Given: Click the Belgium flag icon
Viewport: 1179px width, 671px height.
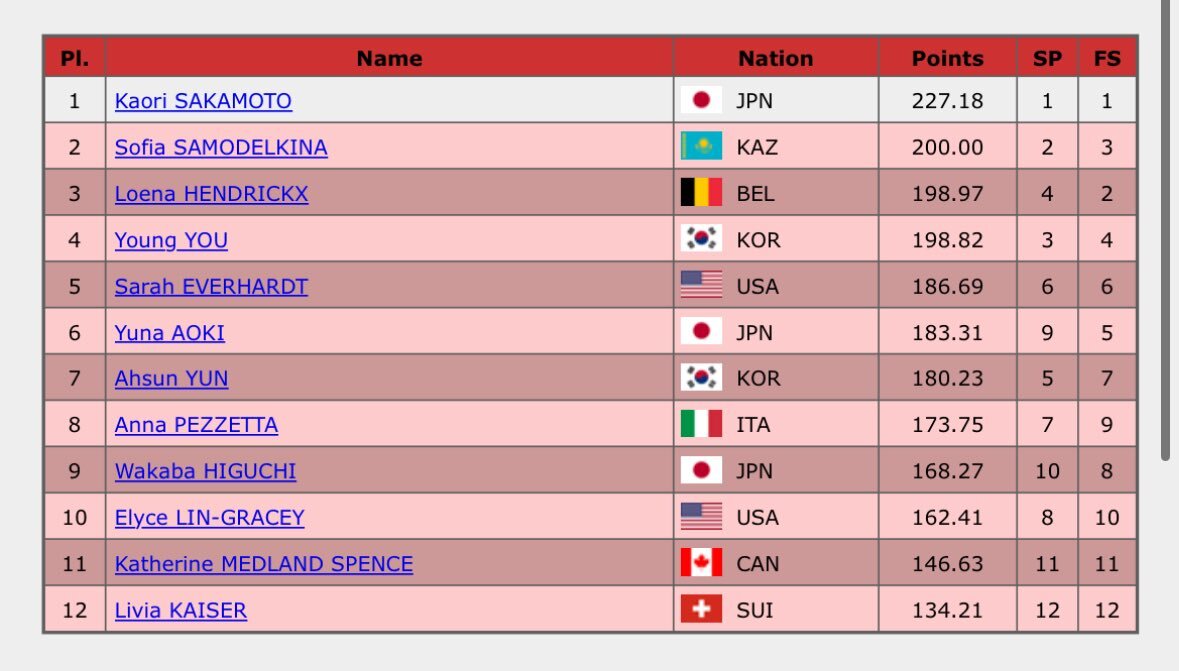Looking at the screenshot, I should pyautogui.click(x=701, y=194).
